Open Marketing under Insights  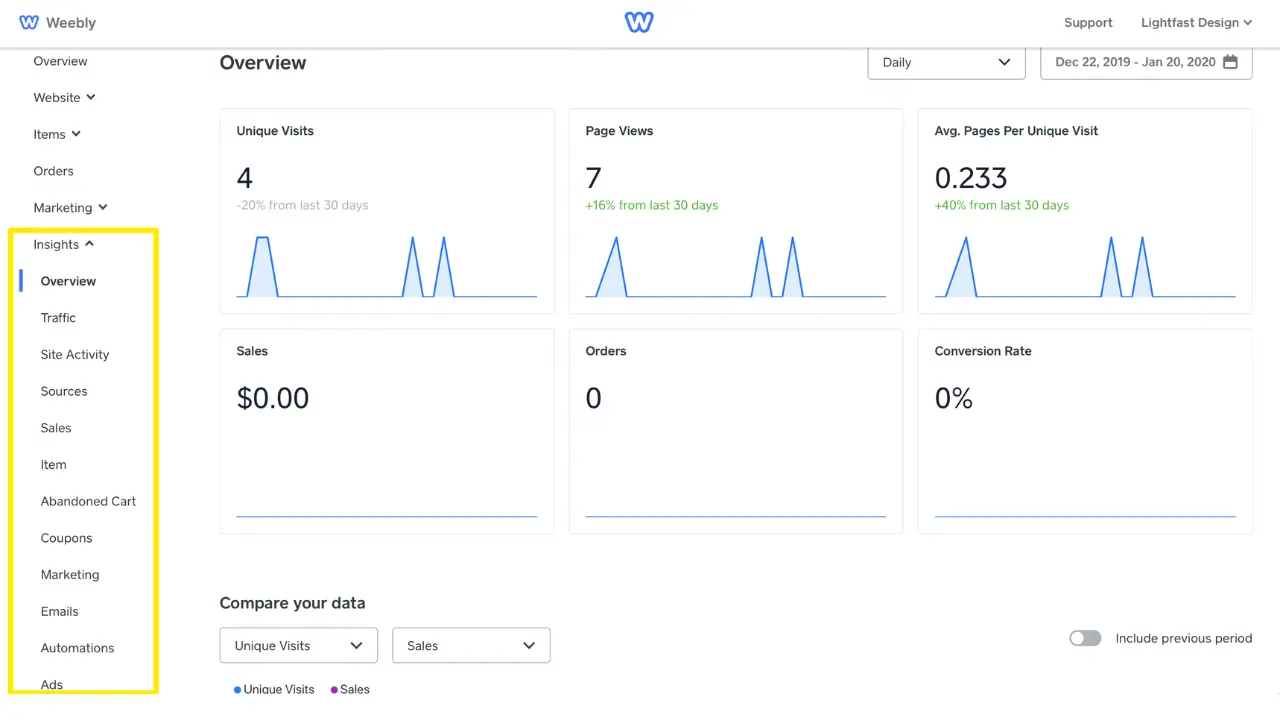[70, 575]
